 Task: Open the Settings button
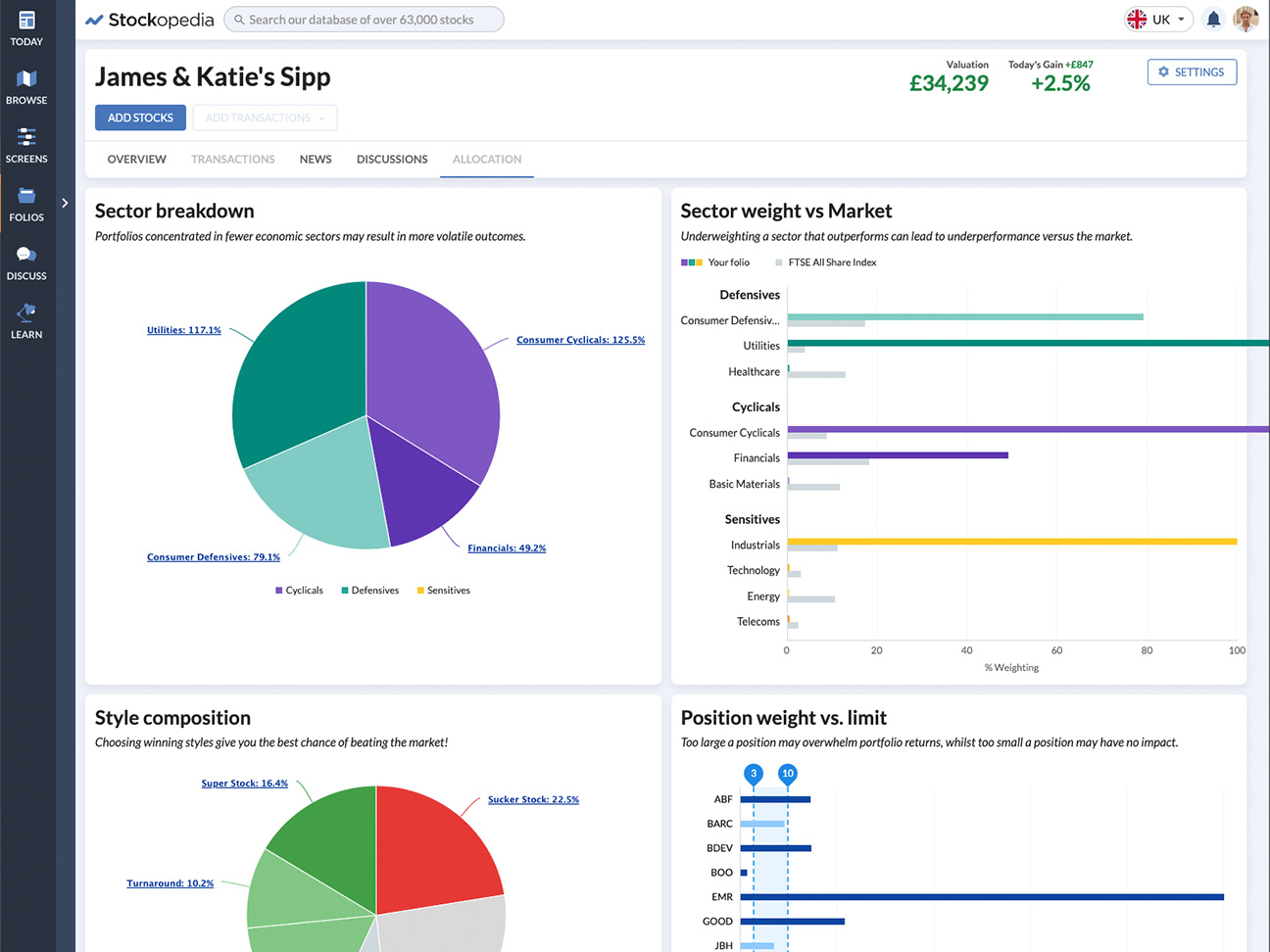[x=1192, y=71]
